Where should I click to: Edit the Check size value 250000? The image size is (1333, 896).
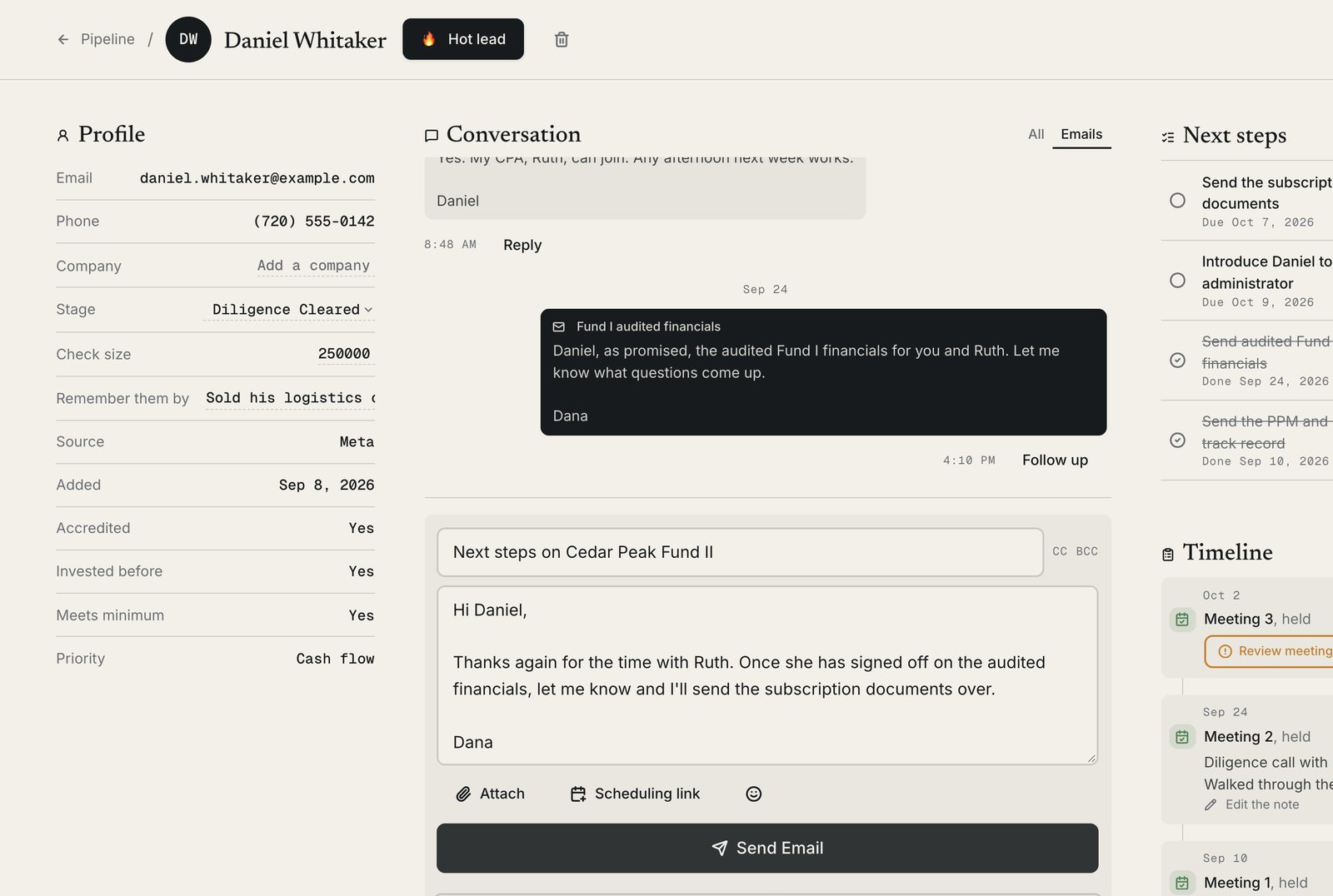pos(344,354)
